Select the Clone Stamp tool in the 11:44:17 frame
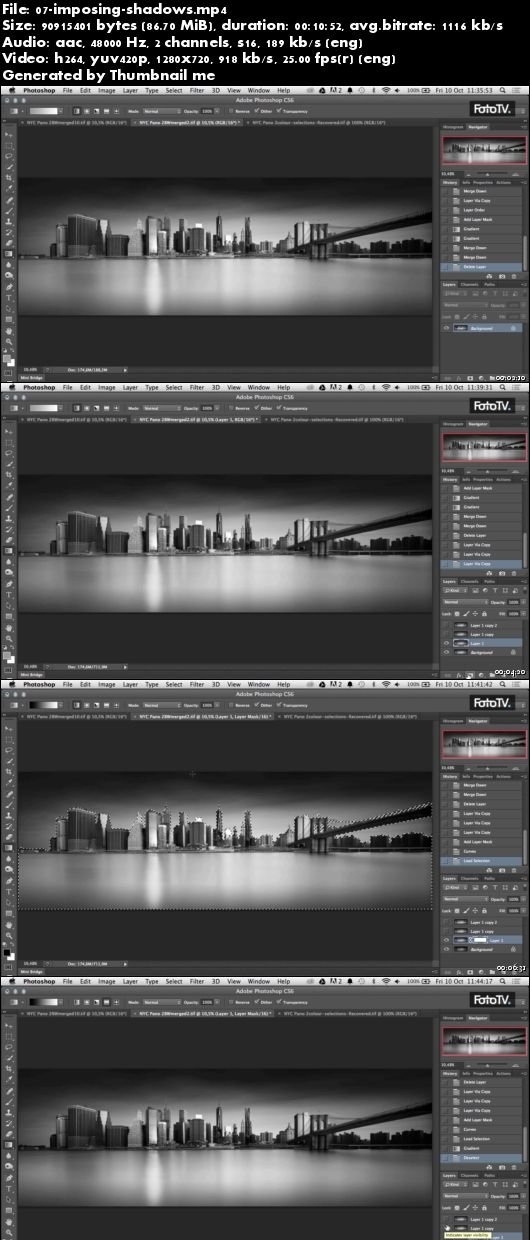Image resolution: width=530 pixels, height=1240 pixels. coord(9,1112)
